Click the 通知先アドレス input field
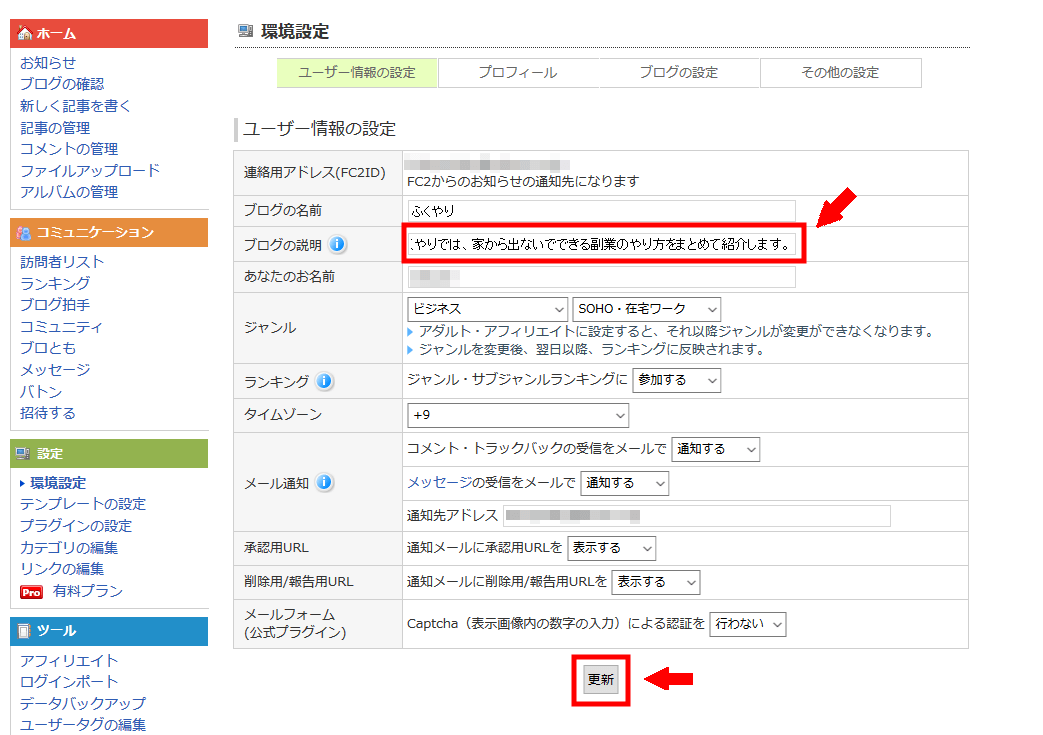Image resolution: width=1043 pixels, height=735 pixels. click(x=696, y=515)
